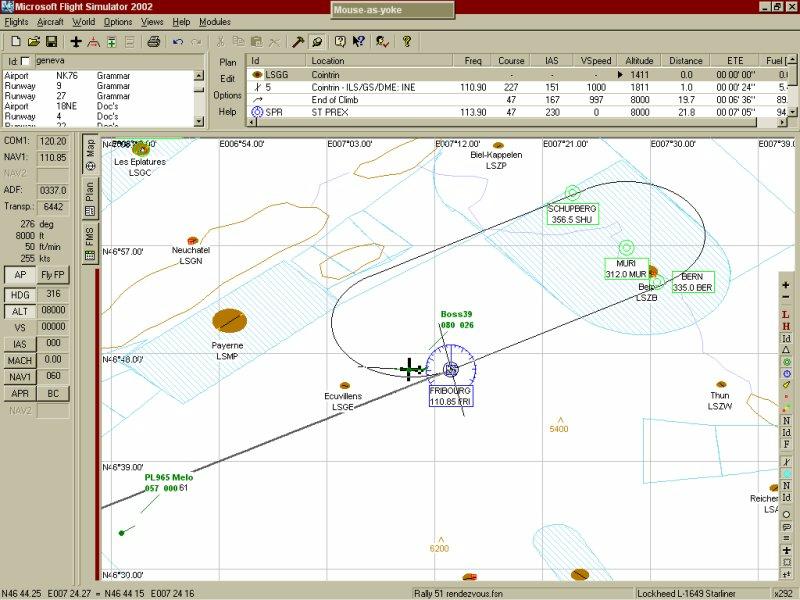Save using the floppy disk icon
The height and width of the screenshot is (600, 800).
pyautogui.click(x=50, y=42)
